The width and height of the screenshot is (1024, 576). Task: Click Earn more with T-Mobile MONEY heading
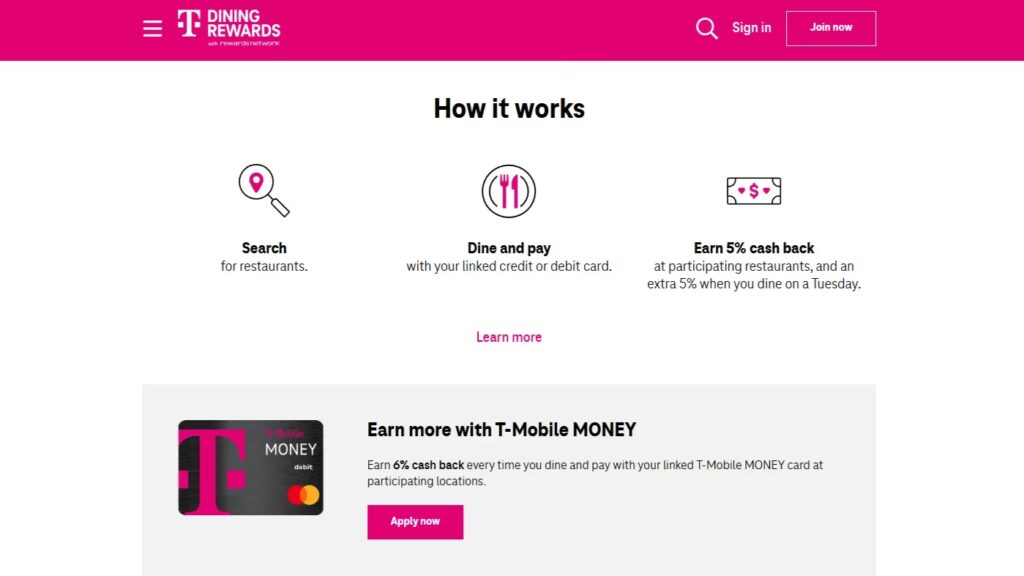click(x=501, y=430)
